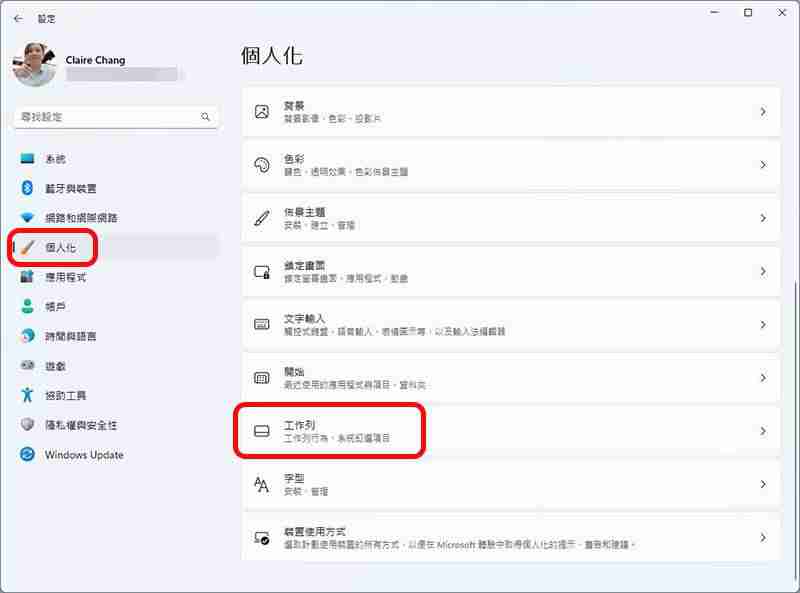This screenshot has height=593, width=800.
Task: Open 背景 (Background) picture icon
Action: click(262, 111)
